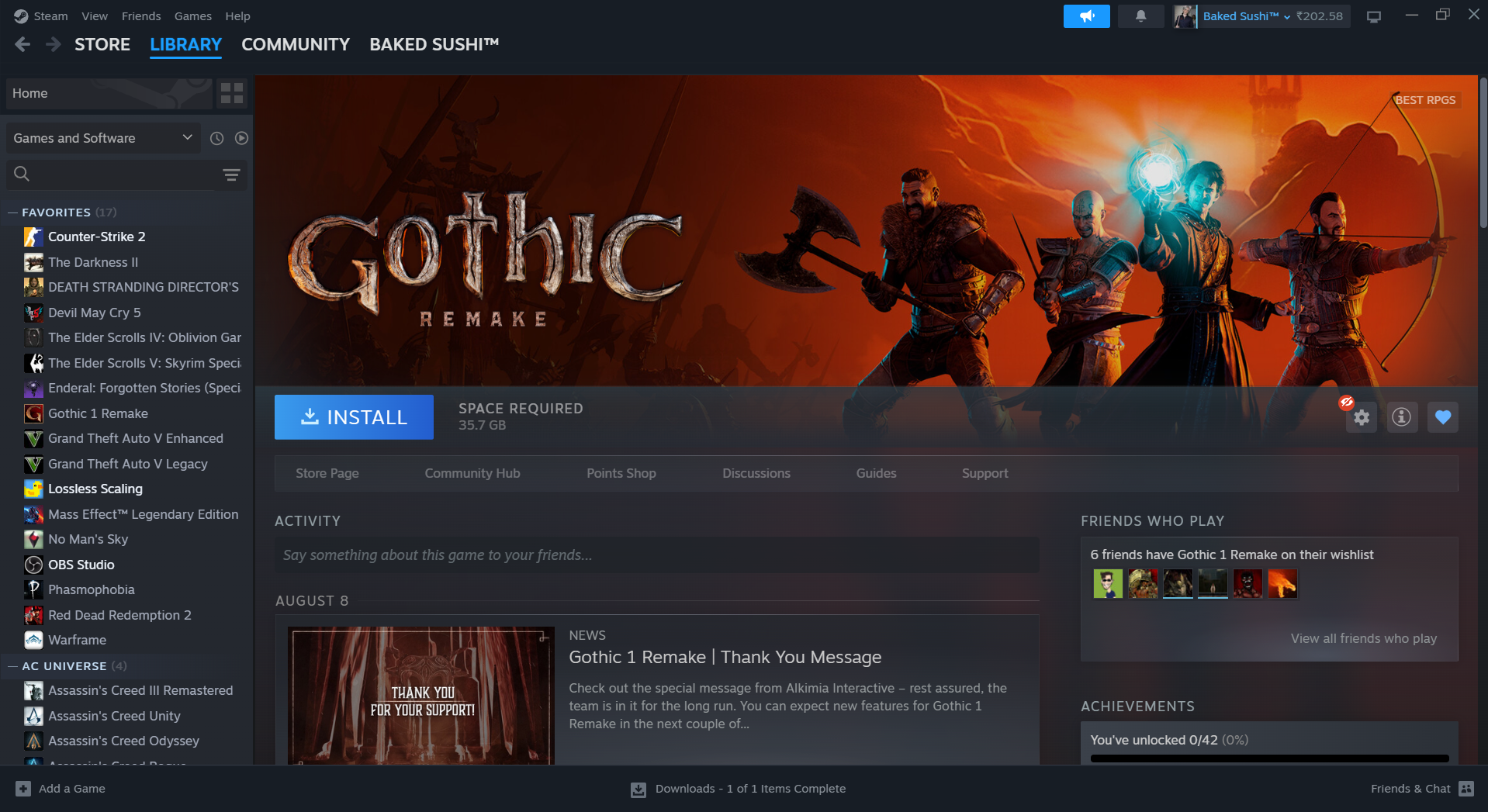The height and width of the screenshot is (812, 1488).
Task: Open the Friends menu
Action: pos(141,16)
